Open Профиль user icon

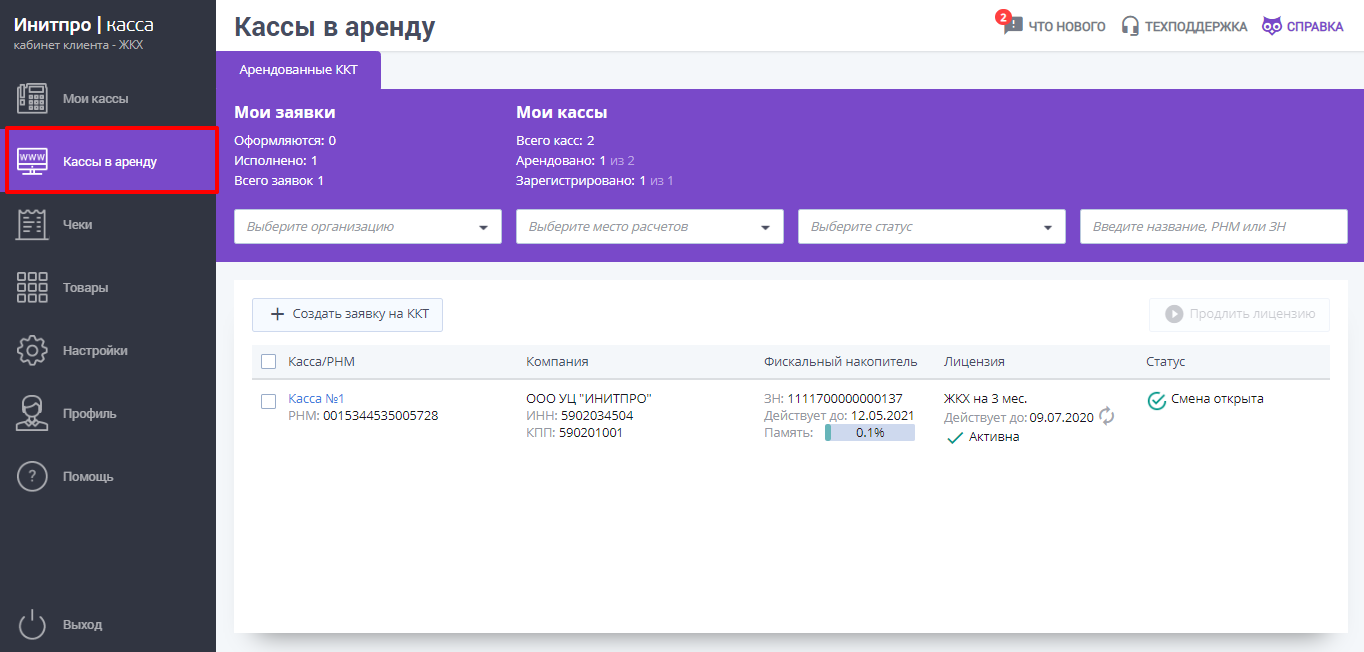tap(32, 414)
